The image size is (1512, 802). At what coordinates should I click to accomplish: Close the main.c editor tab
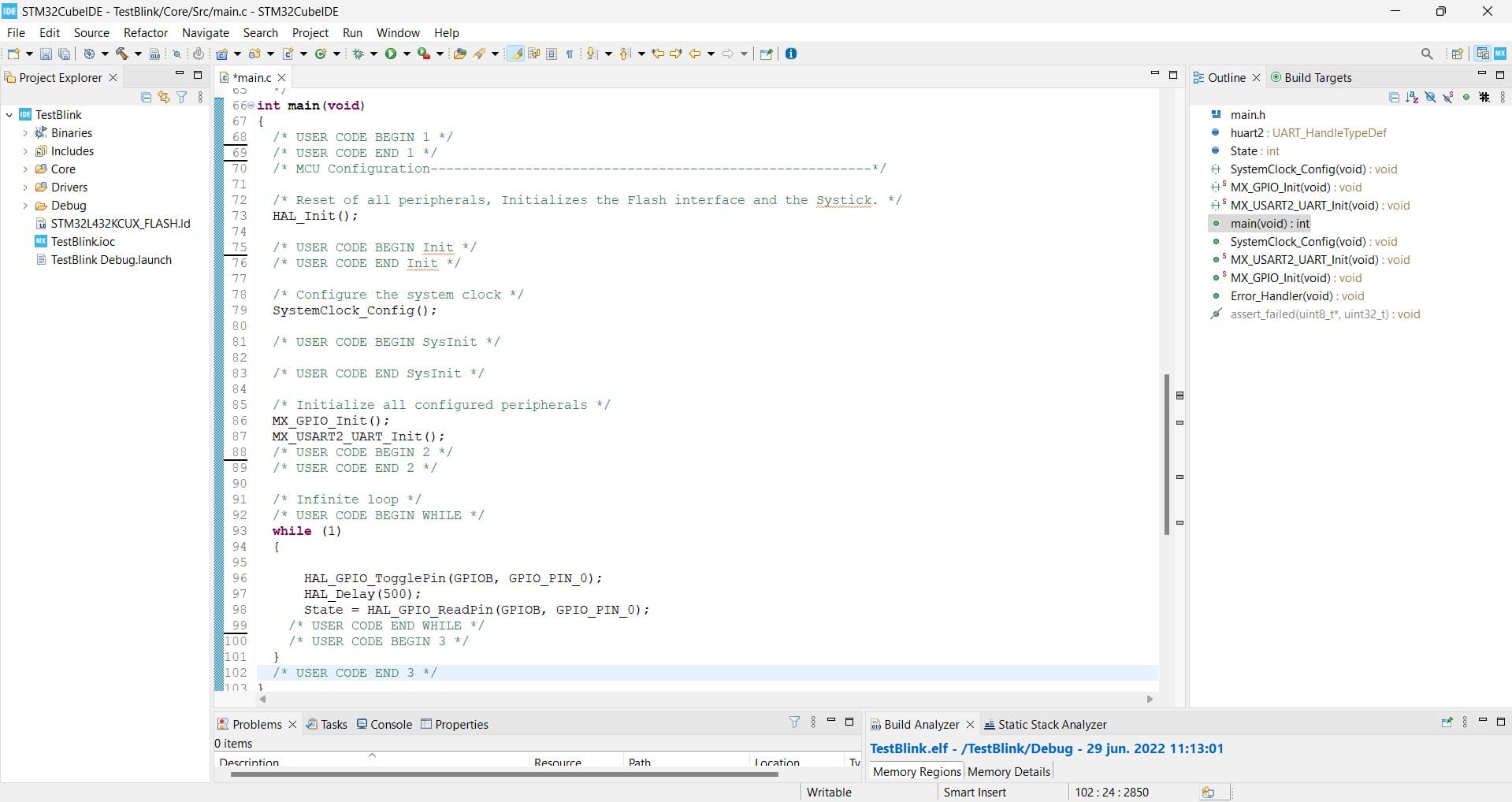pyautogui.click(x=281, y=77)
